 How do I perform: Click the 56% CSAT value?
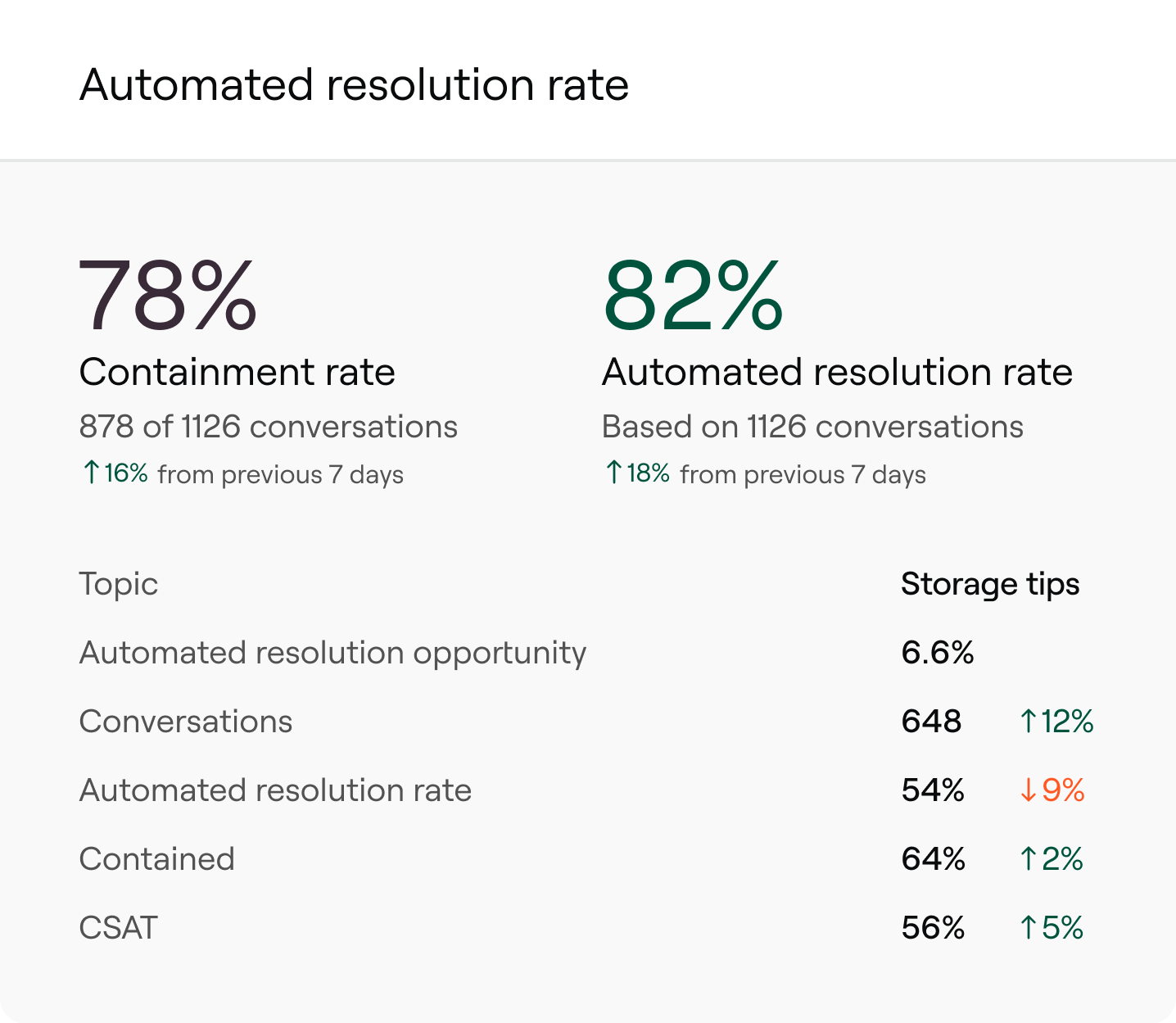[933, 928]
